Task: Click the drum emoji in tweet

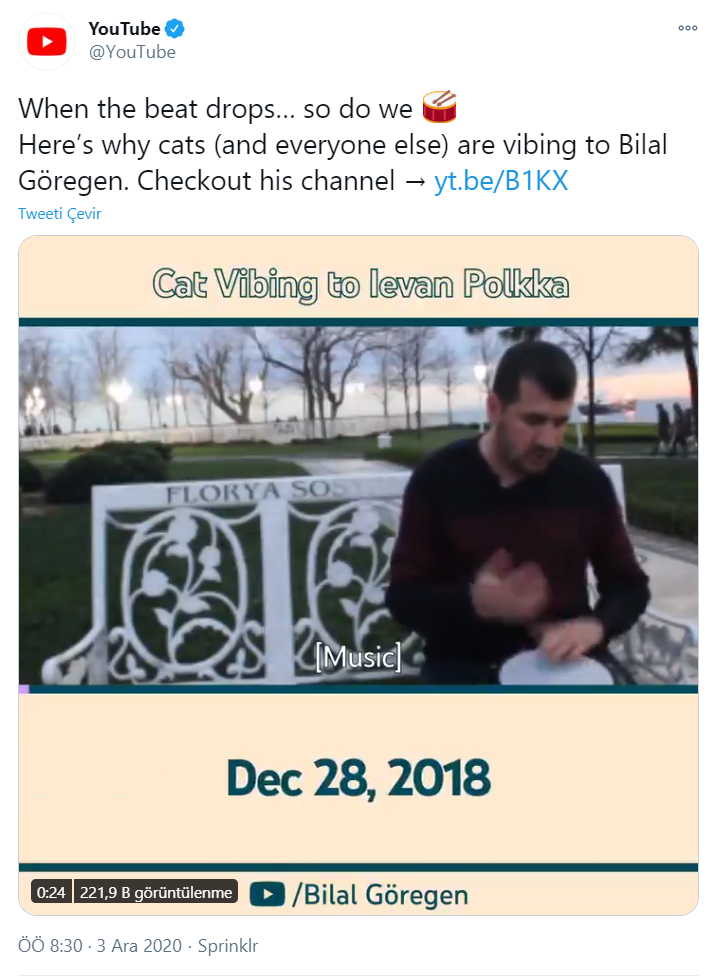Action: (x=439, y=107)
